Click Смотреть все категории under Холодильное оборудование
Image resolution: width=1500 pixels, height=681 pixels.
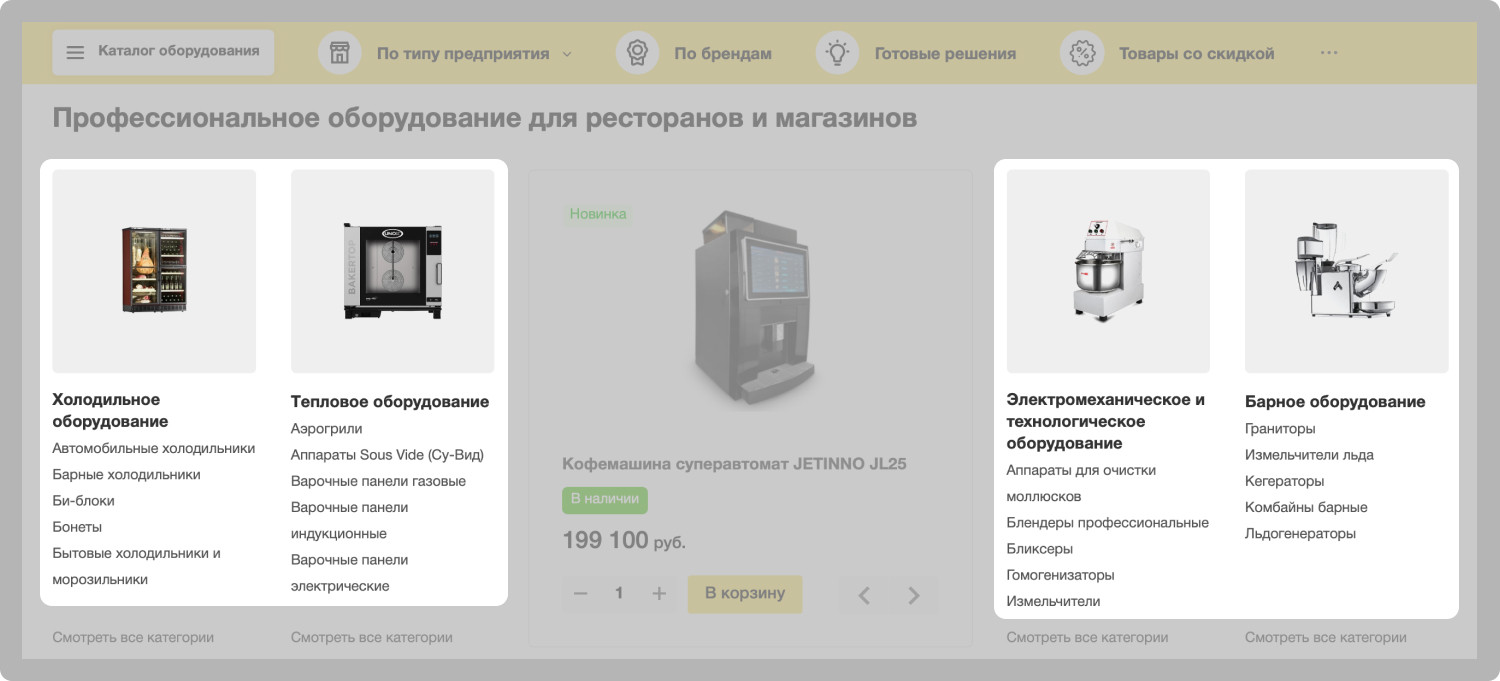(133, 637)
